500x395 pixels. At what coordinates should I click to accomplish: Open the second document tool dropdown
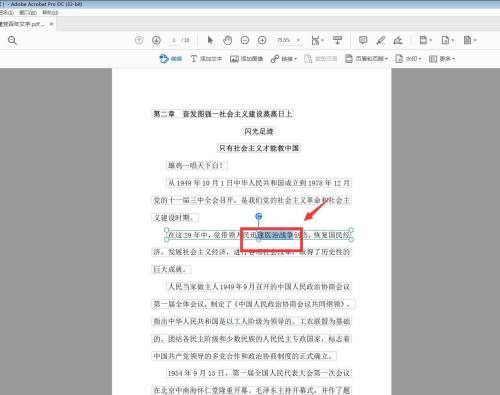pyautogui.click(x=447, y=40)
